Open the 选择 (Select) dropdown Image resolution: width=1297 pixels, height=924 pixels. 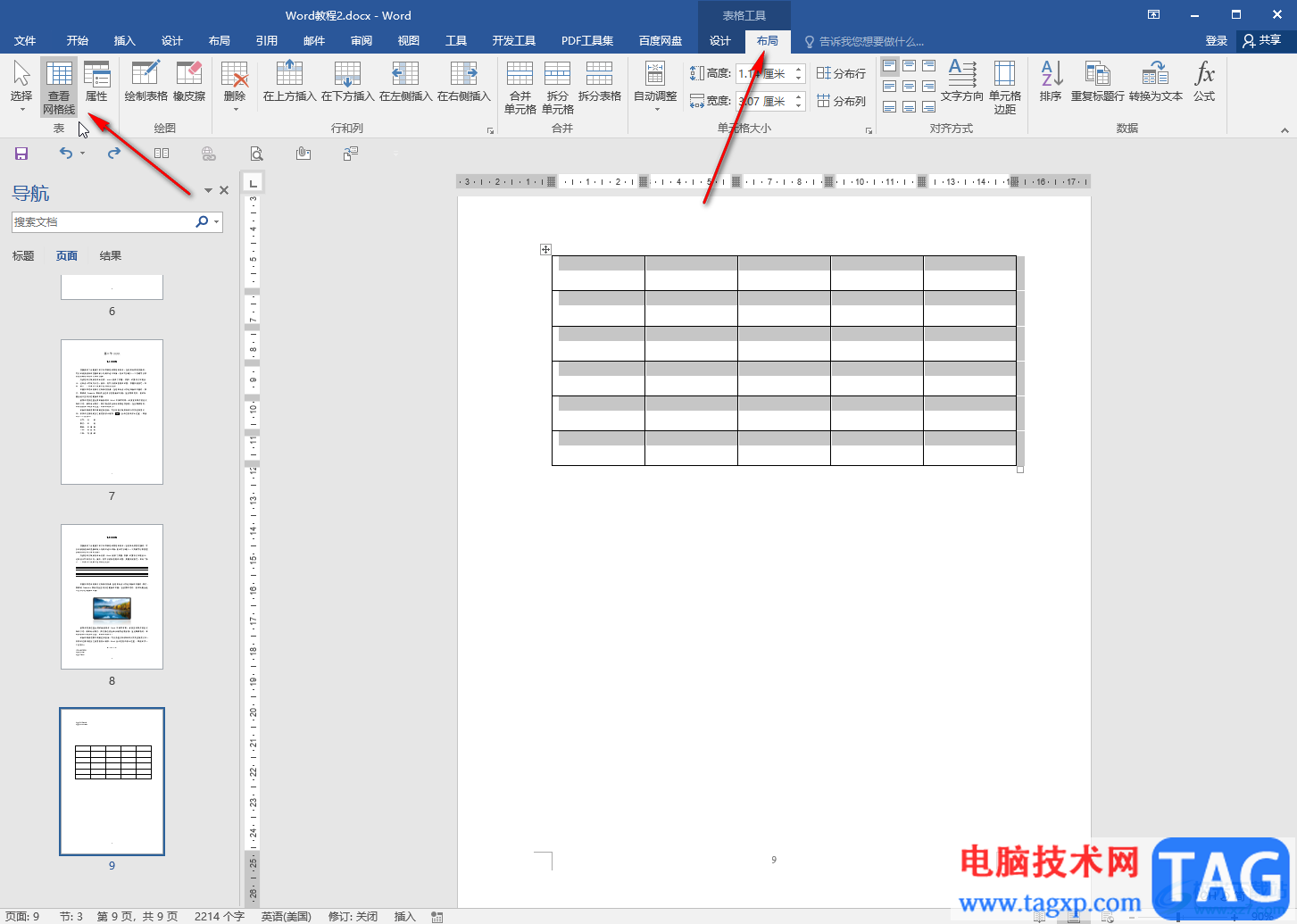[x=21, y=87]
